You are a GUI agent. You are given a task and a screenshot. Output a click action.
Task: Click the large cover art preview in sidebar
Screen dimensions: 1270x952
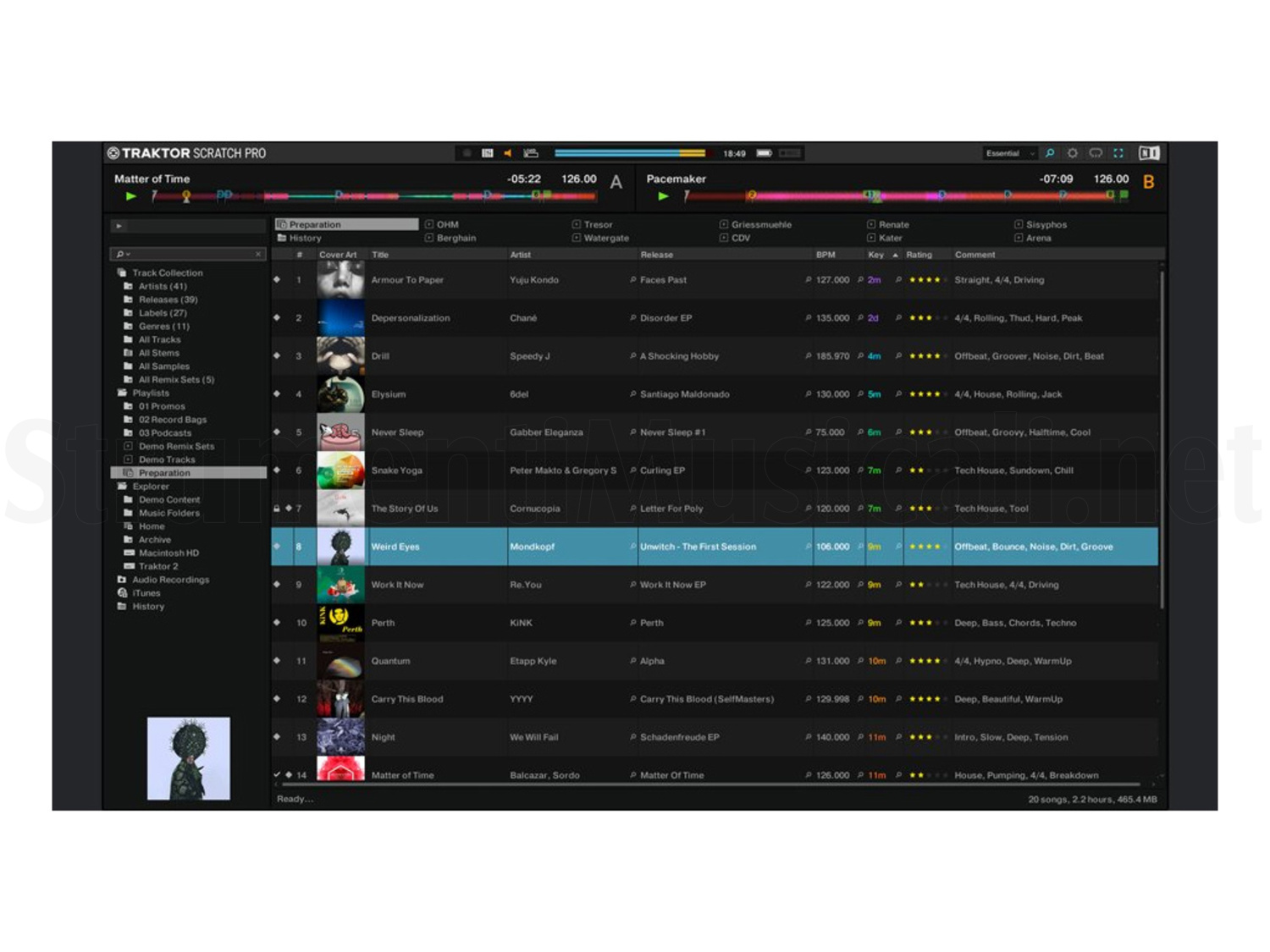pos(188,758)
